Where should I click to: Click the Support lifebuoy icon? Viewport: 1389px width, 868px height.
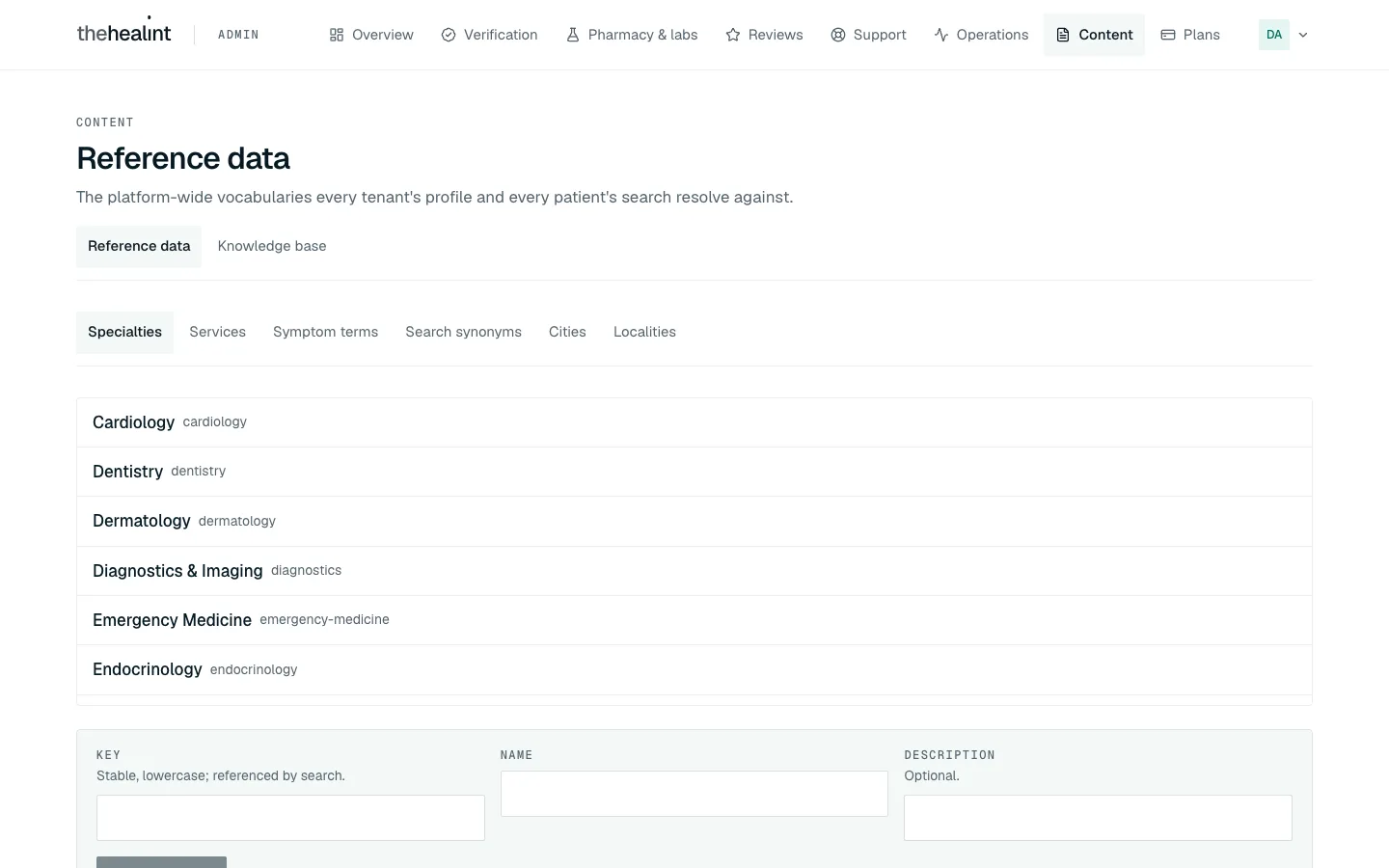coord(838,35)
